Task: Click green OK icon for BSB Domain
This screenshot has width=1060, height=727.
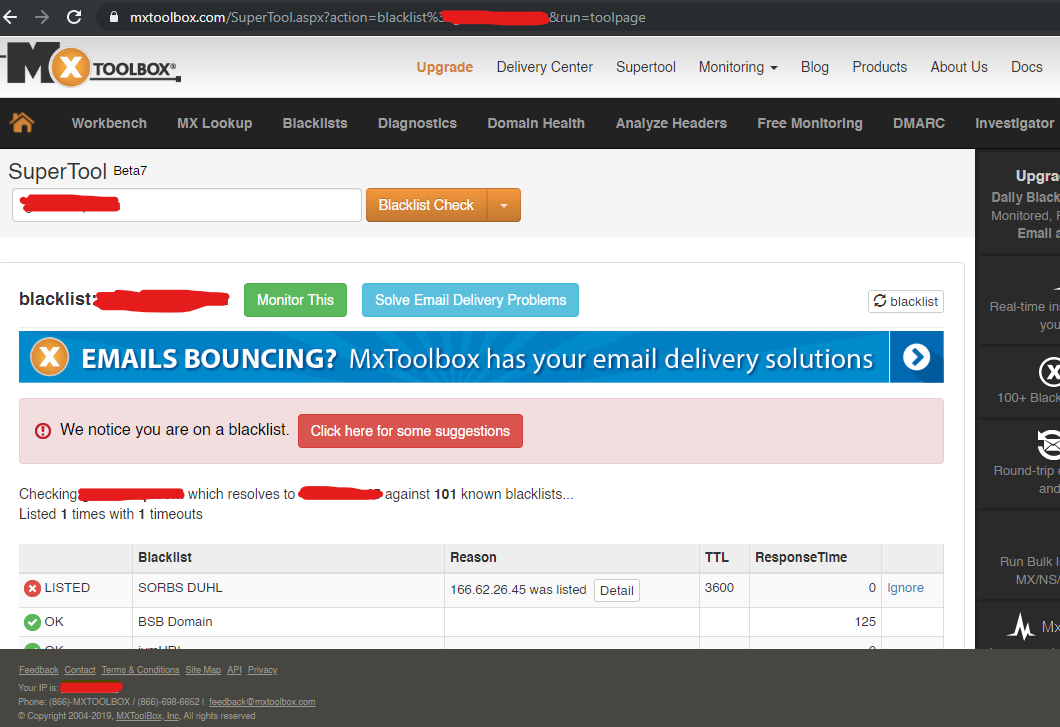Action: (x=32, y=622)
